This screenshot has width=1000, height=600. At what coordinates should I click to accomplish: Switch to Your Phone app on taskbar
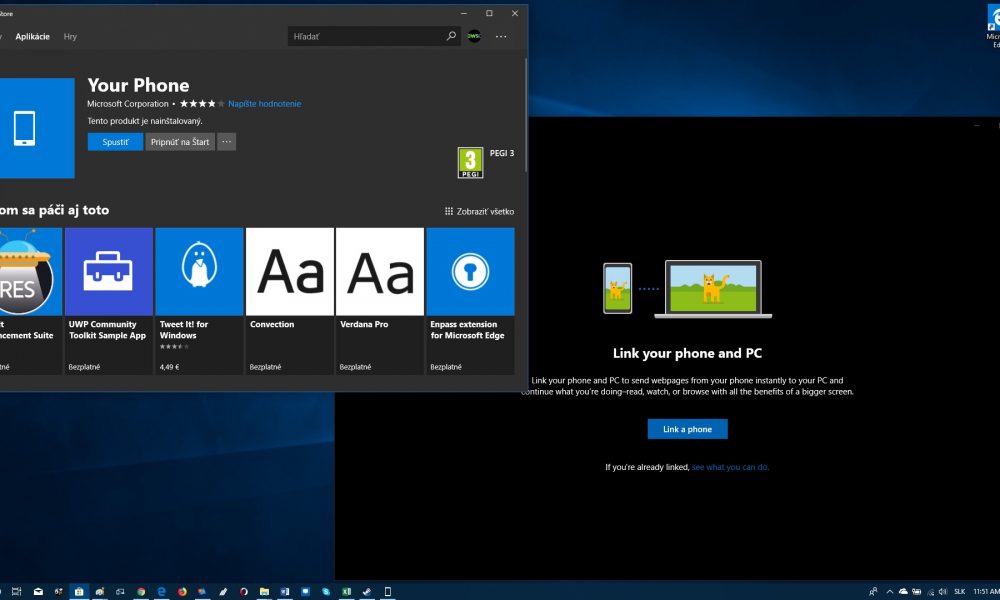pos(387,591)
